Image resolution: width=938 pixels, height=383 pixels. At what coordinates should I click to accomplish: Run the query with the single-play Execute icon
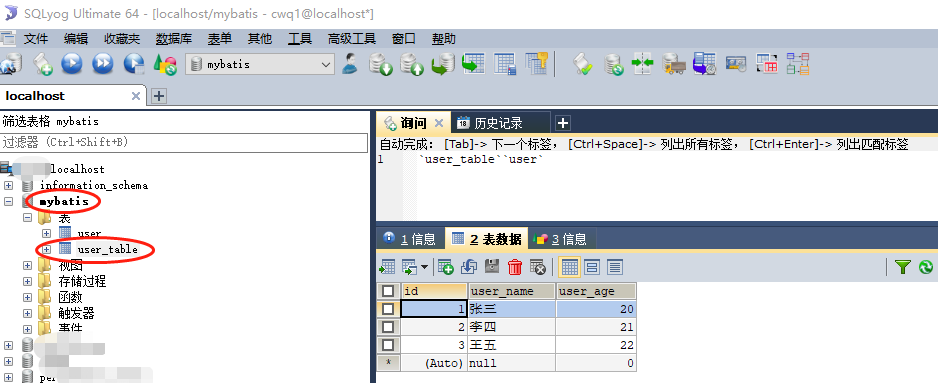pos(72,64)
